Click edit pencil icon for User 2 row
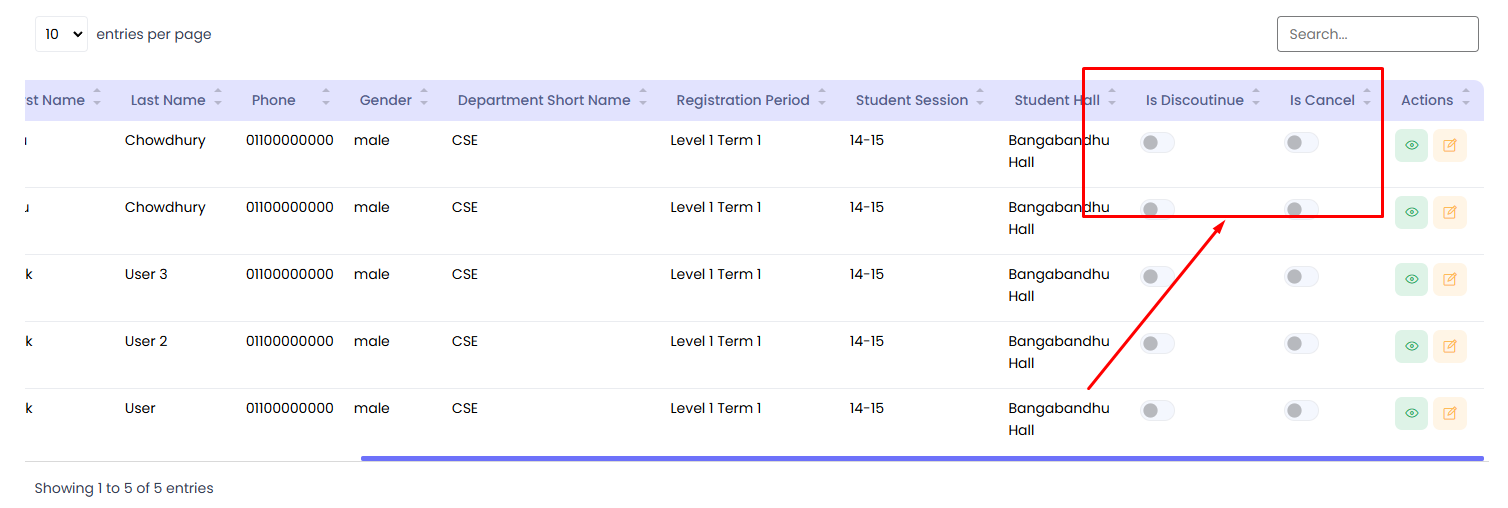 coord(1449,346)
